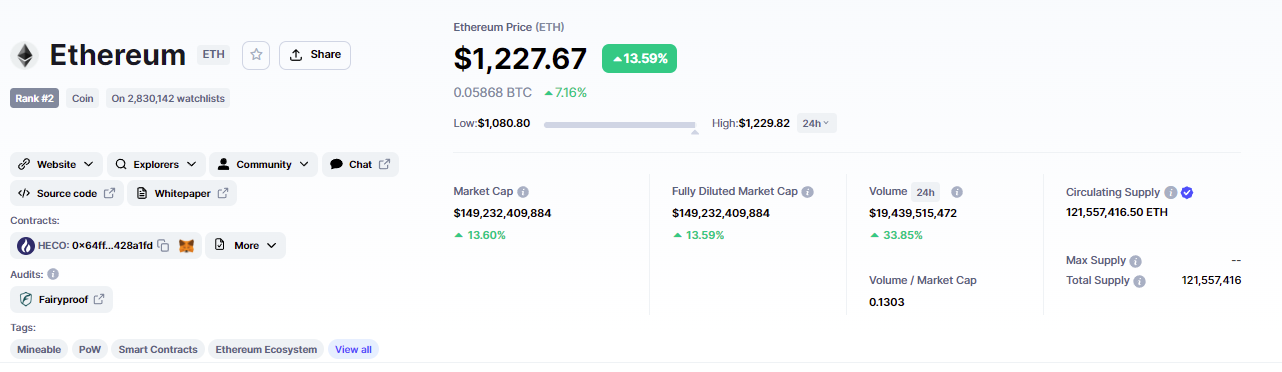
Task: Click the star watchlist icon beside ETH
Action: (257, 55)
